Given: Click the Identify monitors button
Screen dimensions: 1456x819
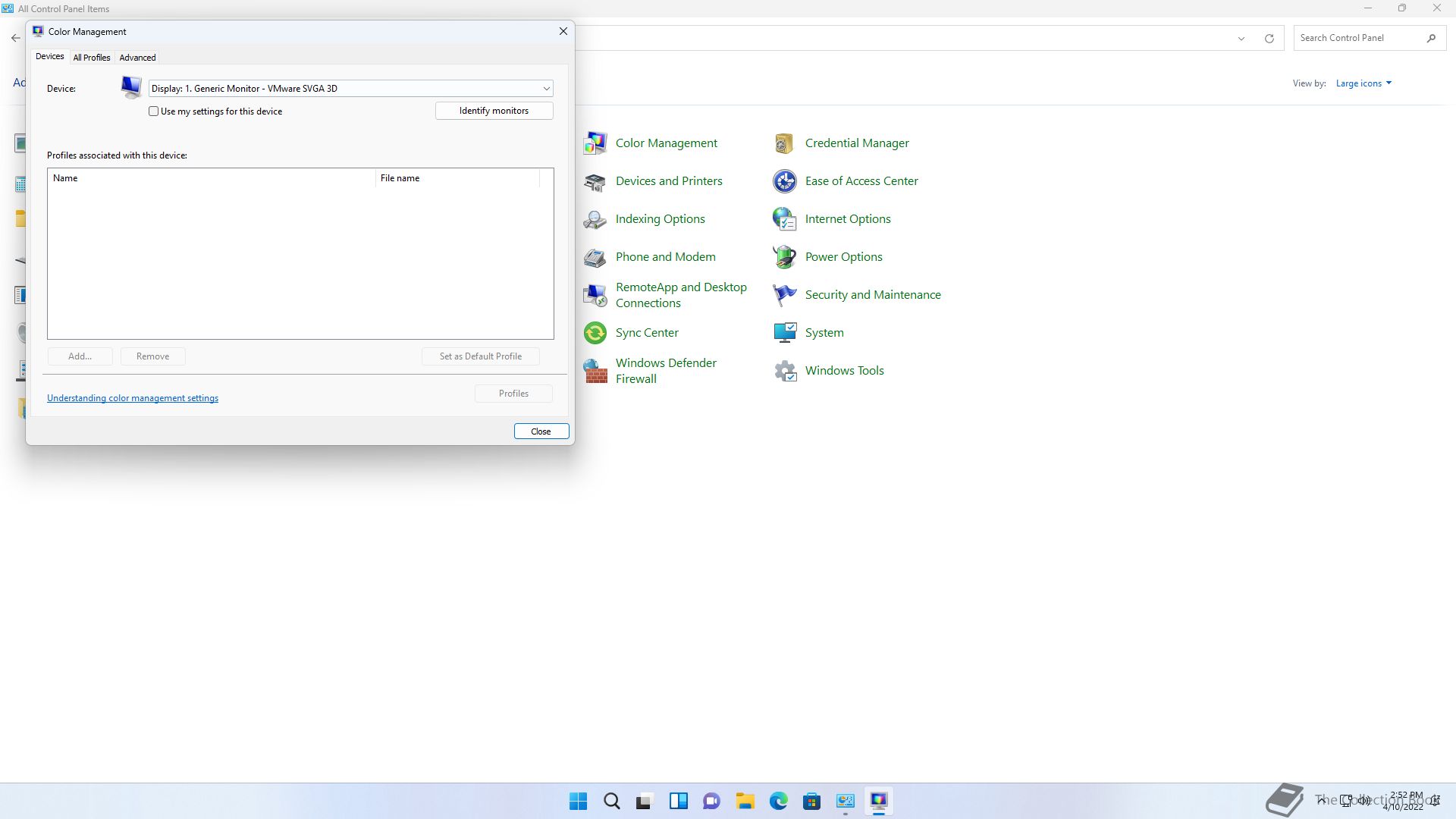Looking at the screenshot, I should coord(494,111).
